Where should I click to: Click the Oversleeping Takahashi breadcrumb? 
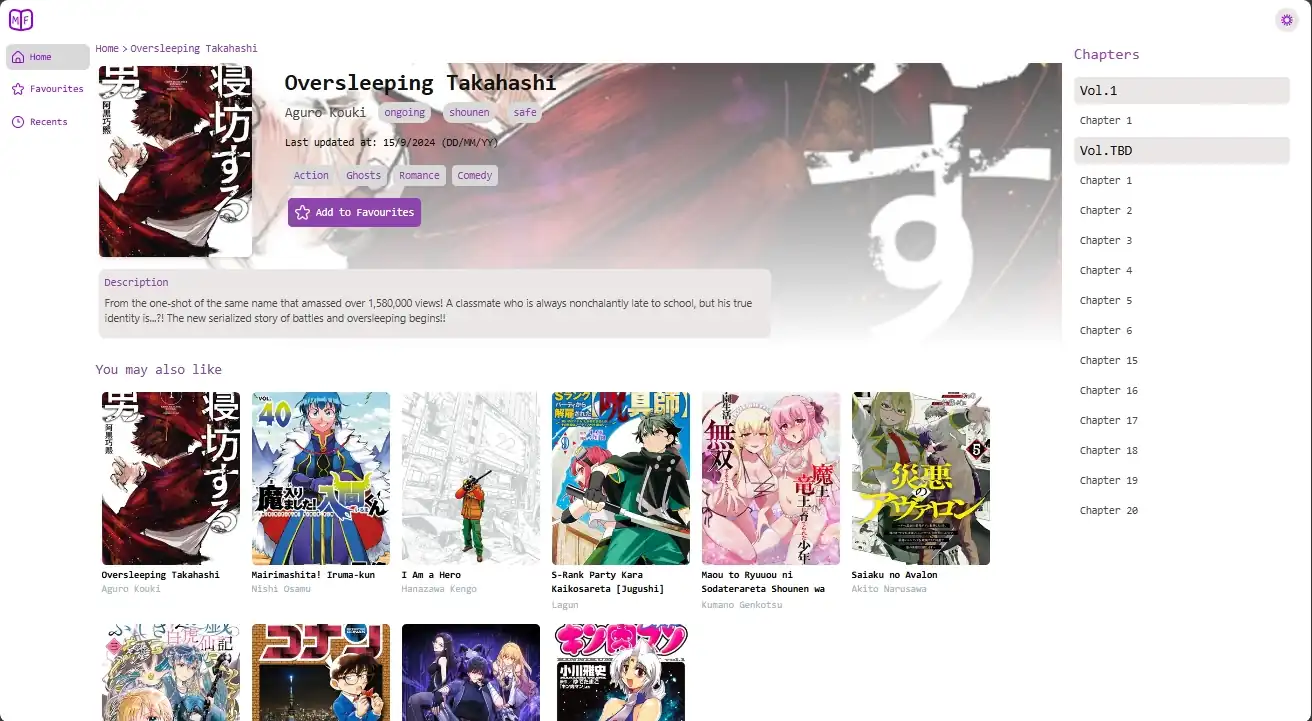(193, 48)
